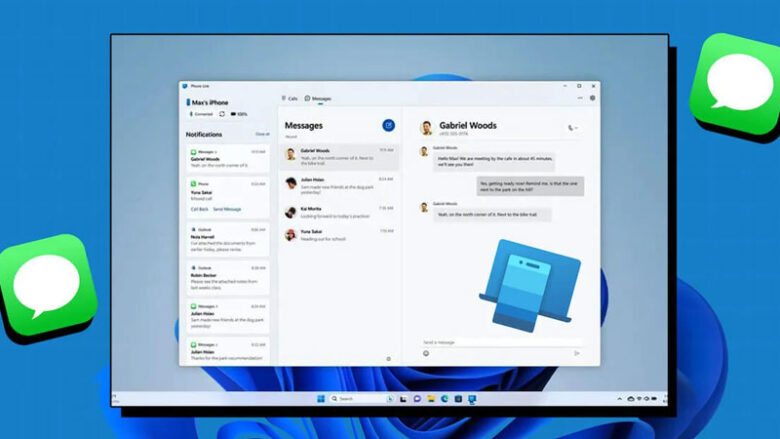Click the Outlook icon on Nola Harrell notification
This screenshot has width=780, height=439.
(x=194, y=229)
